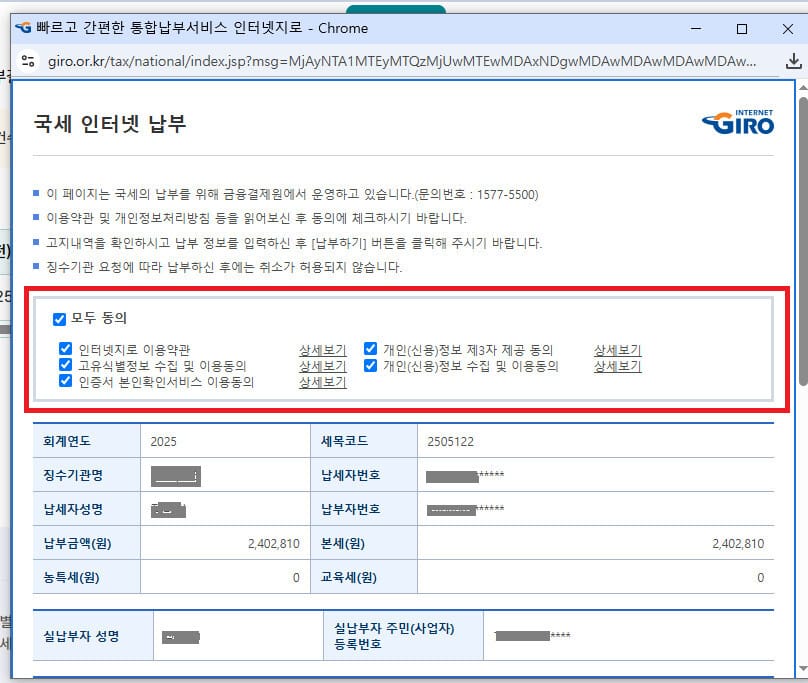Click the site permissions icon beside the URL

(27, 62)
